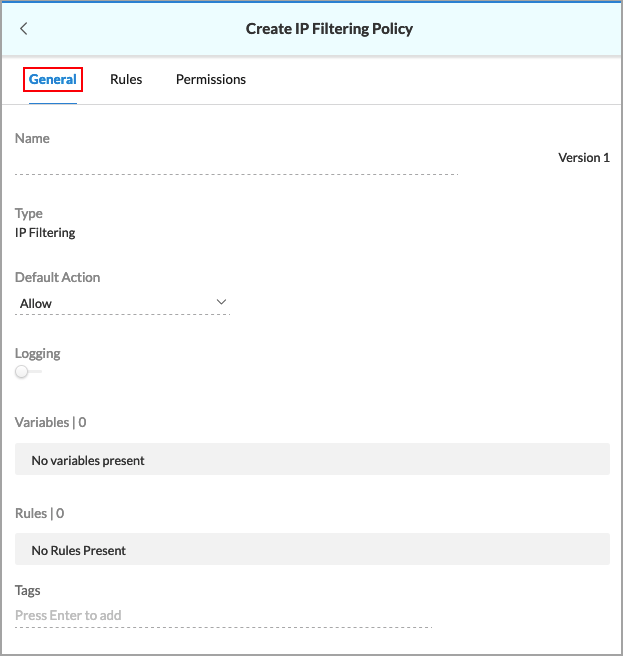
Task: Click the Tags input field
Action: [223, 615]
